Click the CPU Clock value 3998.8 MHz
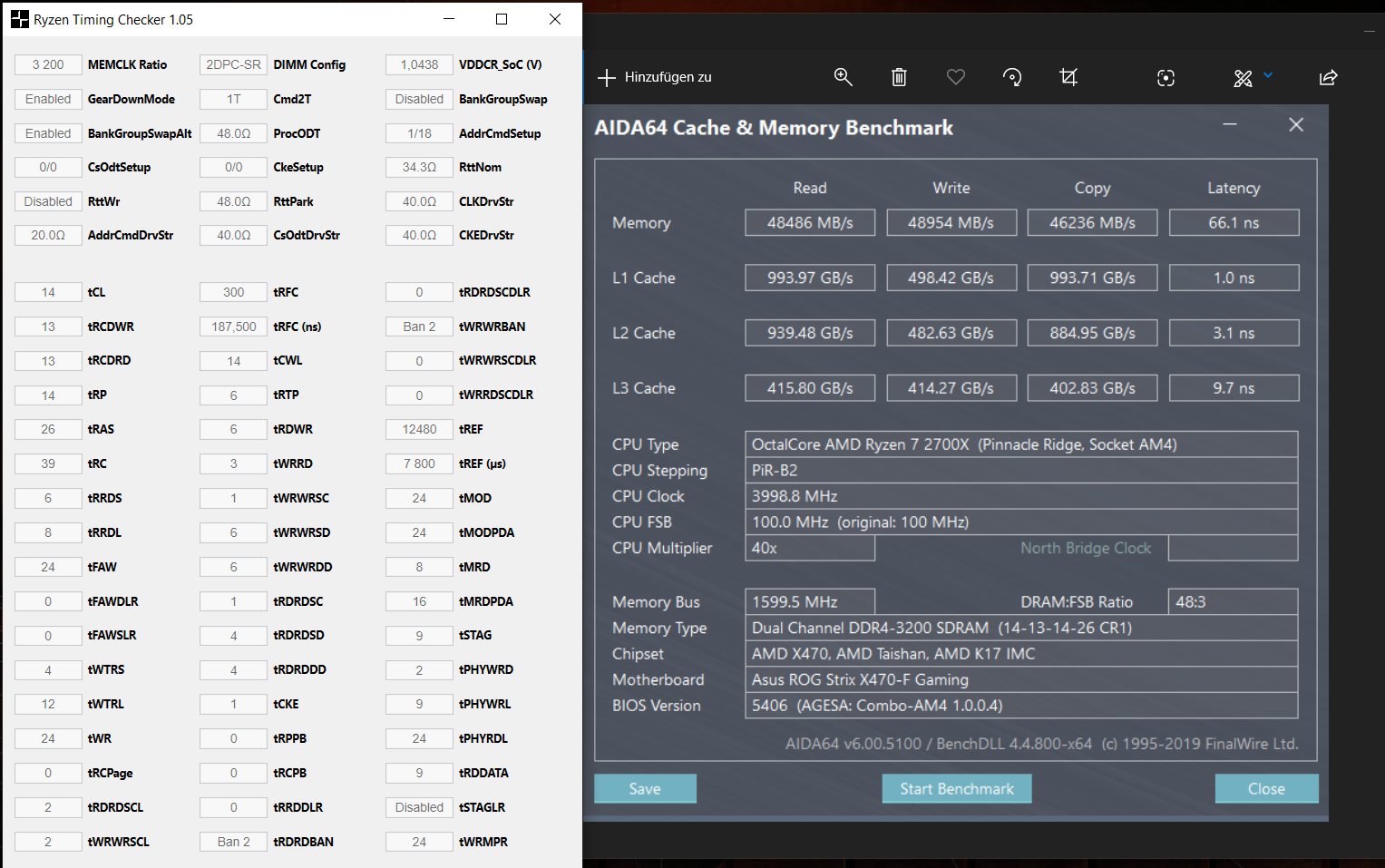Image resolution: width=1385 pixels, height=868 pixels. click(1021, 496)
